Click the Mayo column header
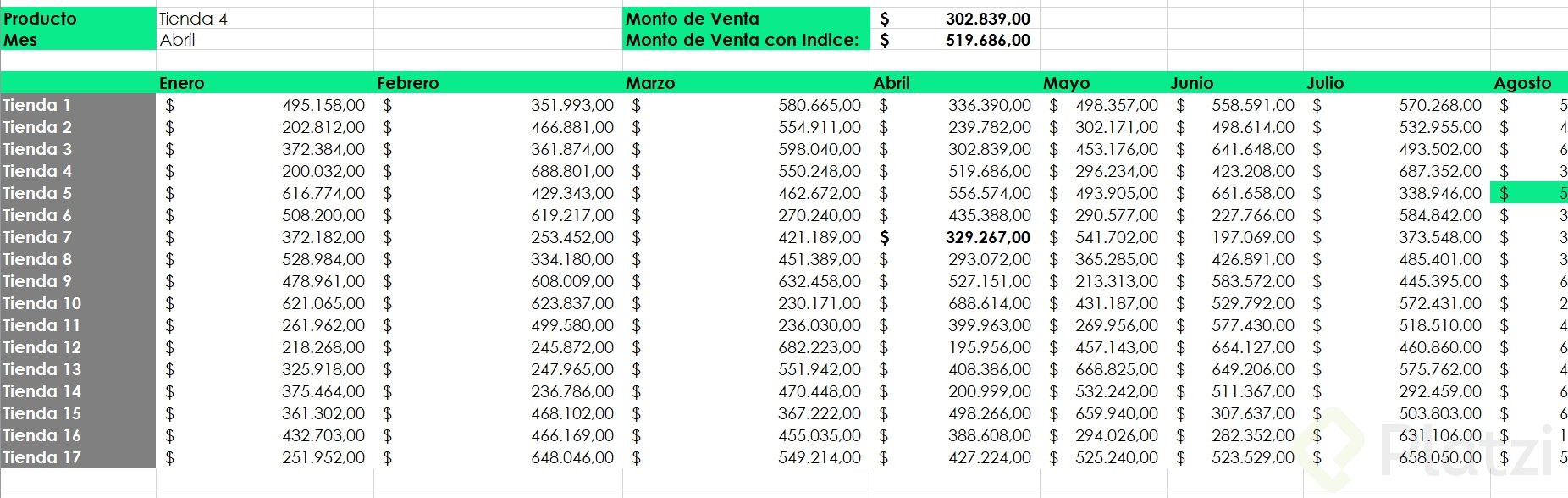This screenshot has height=498, width=1568. coord(1066,83)
